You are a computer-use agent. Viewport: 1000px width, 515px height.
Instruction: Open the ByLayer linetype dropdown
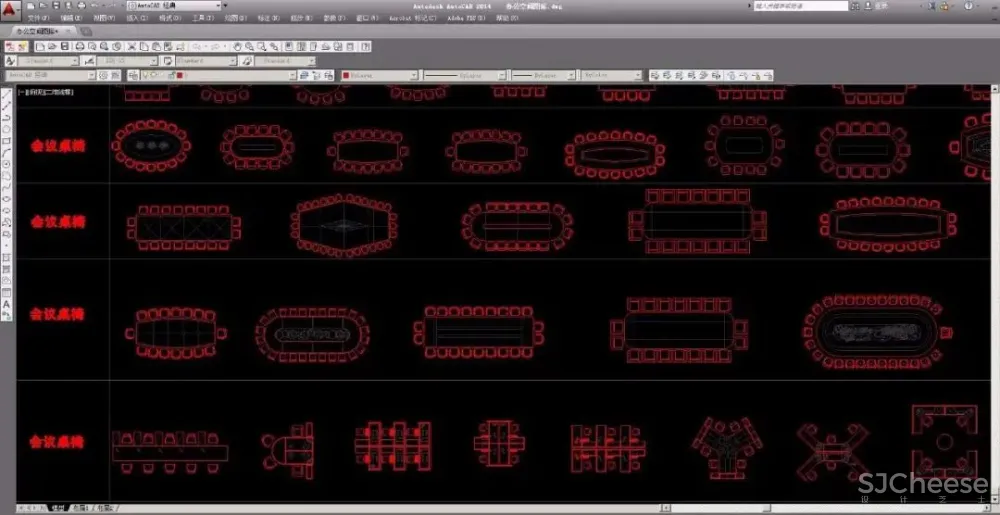pos(463,75)
